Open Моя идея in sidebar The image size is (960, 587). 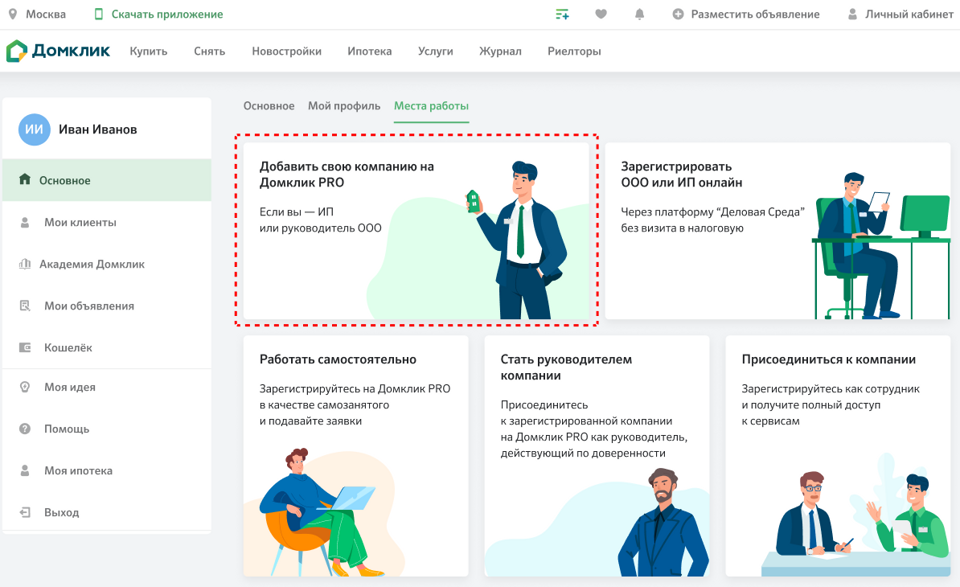(107, 387)
